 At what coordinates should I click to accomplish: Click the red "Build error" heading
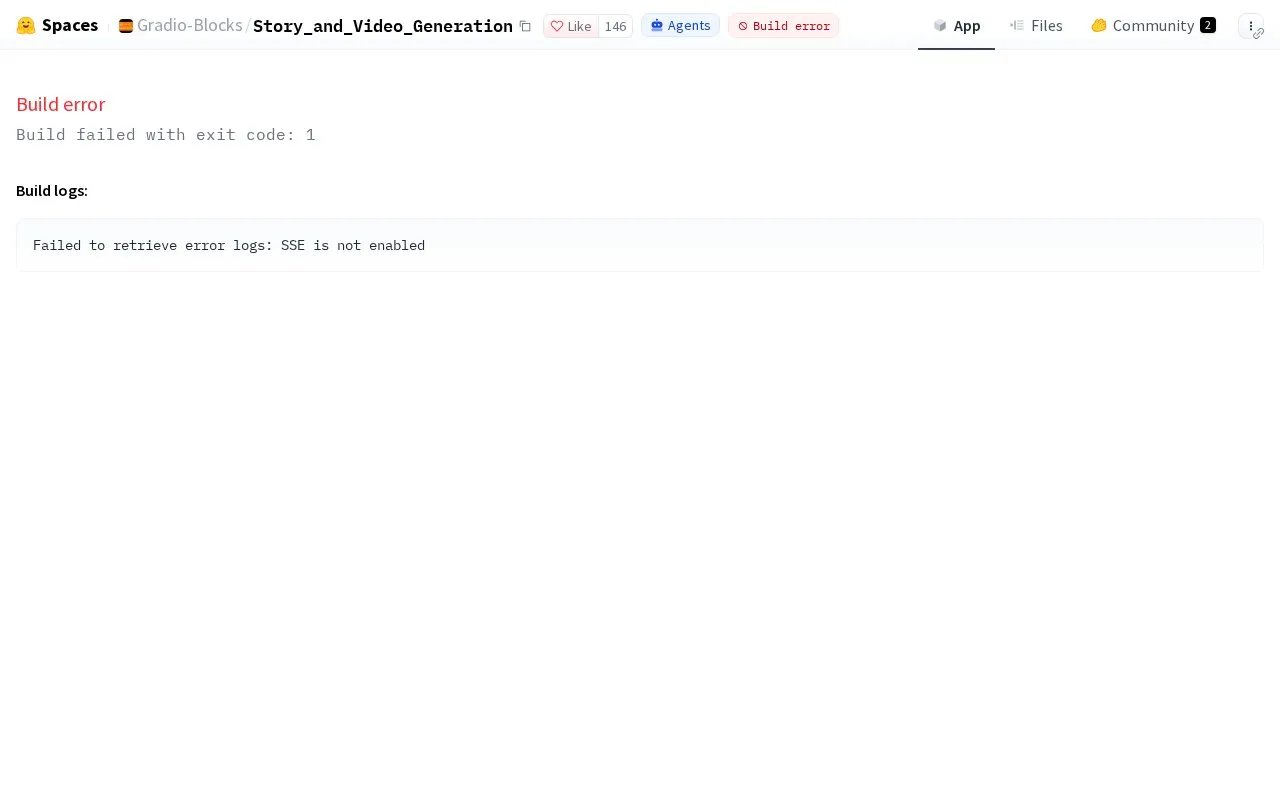(61, 104)
